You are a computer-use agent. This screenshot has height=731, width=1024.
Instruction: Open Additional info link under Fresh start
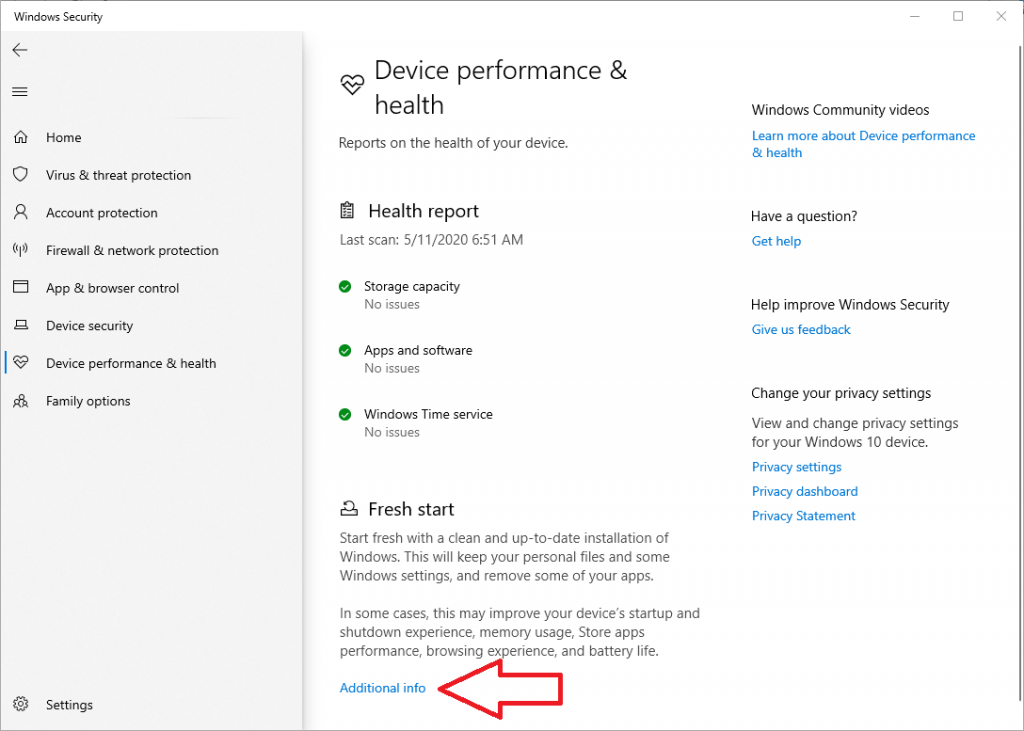point(382,688)
